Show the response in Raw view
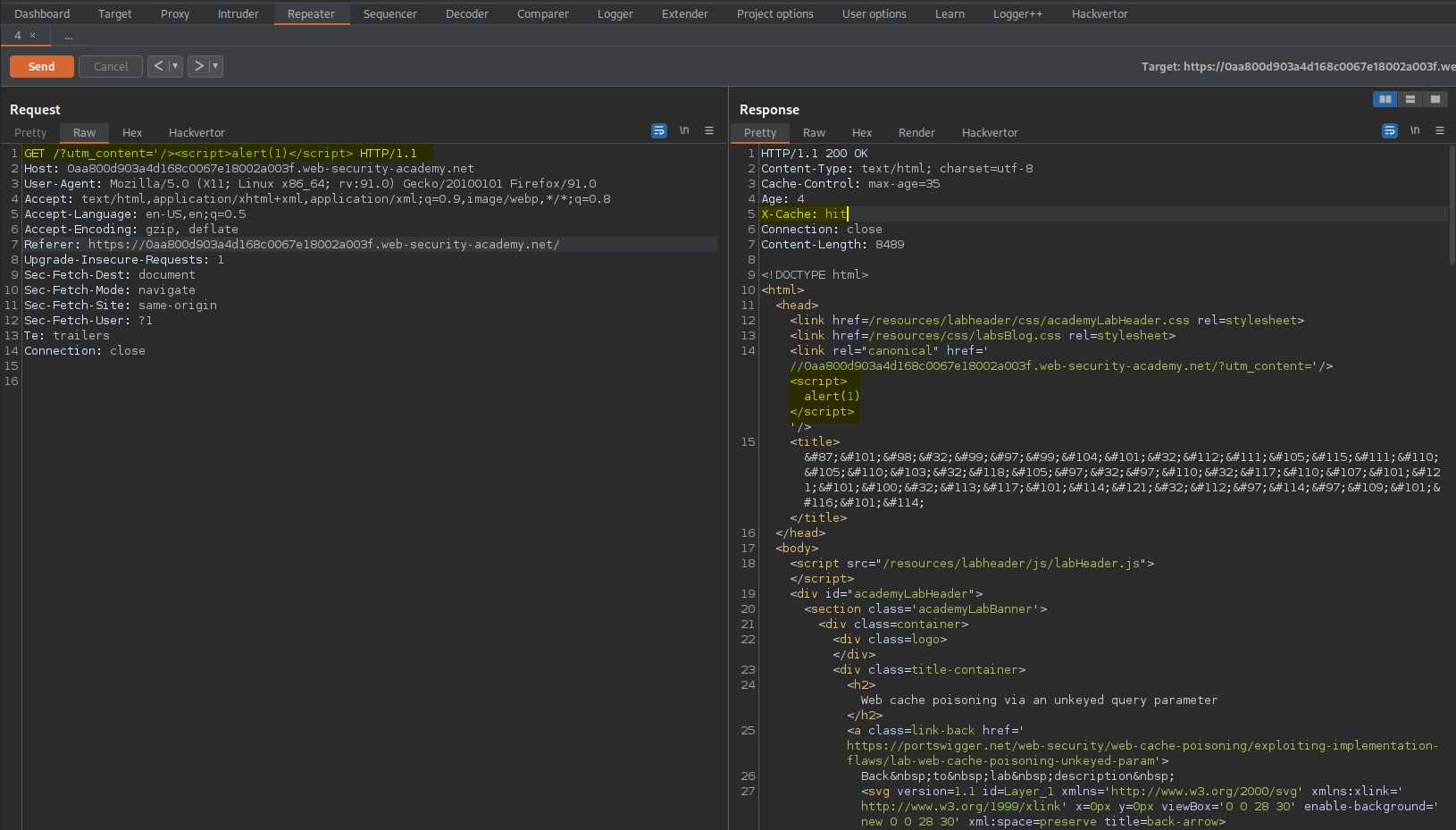 [x=814, y=132]
